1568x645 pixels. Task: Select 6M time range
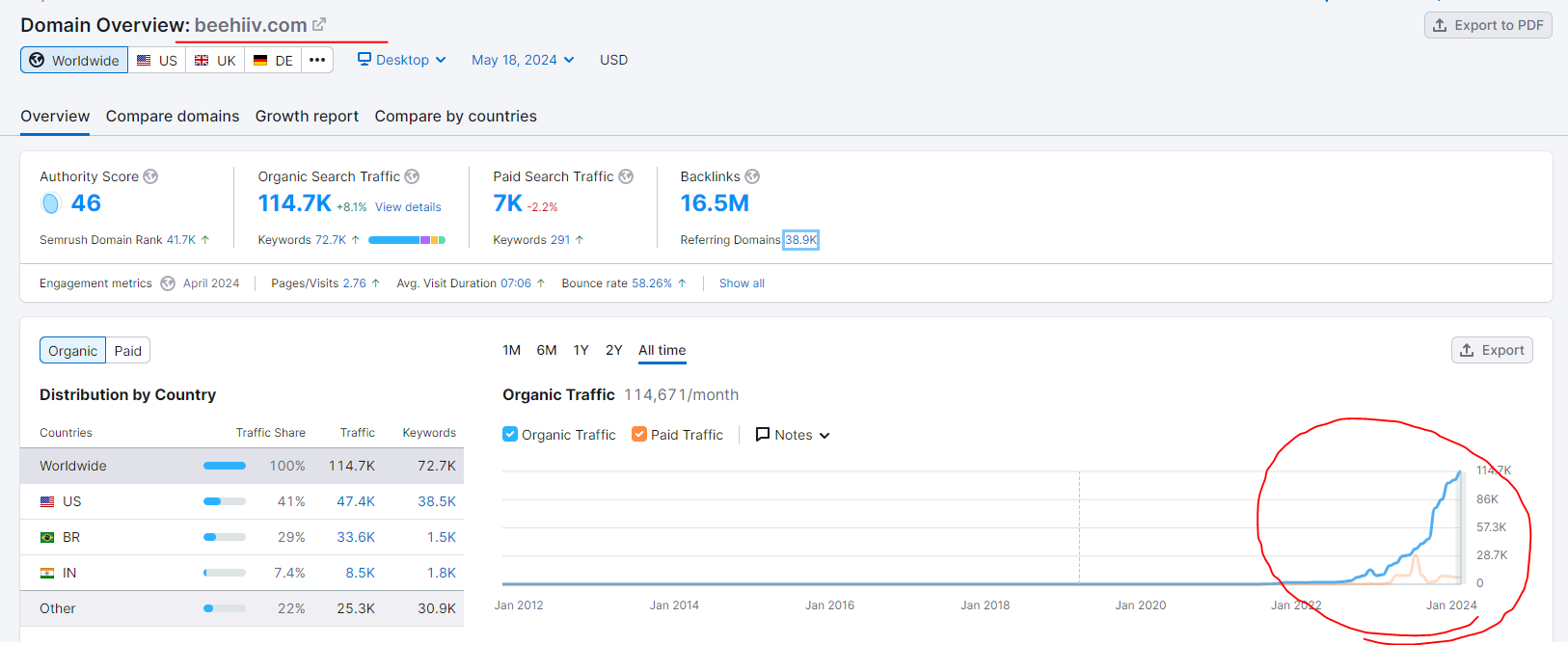coord(547,350)
